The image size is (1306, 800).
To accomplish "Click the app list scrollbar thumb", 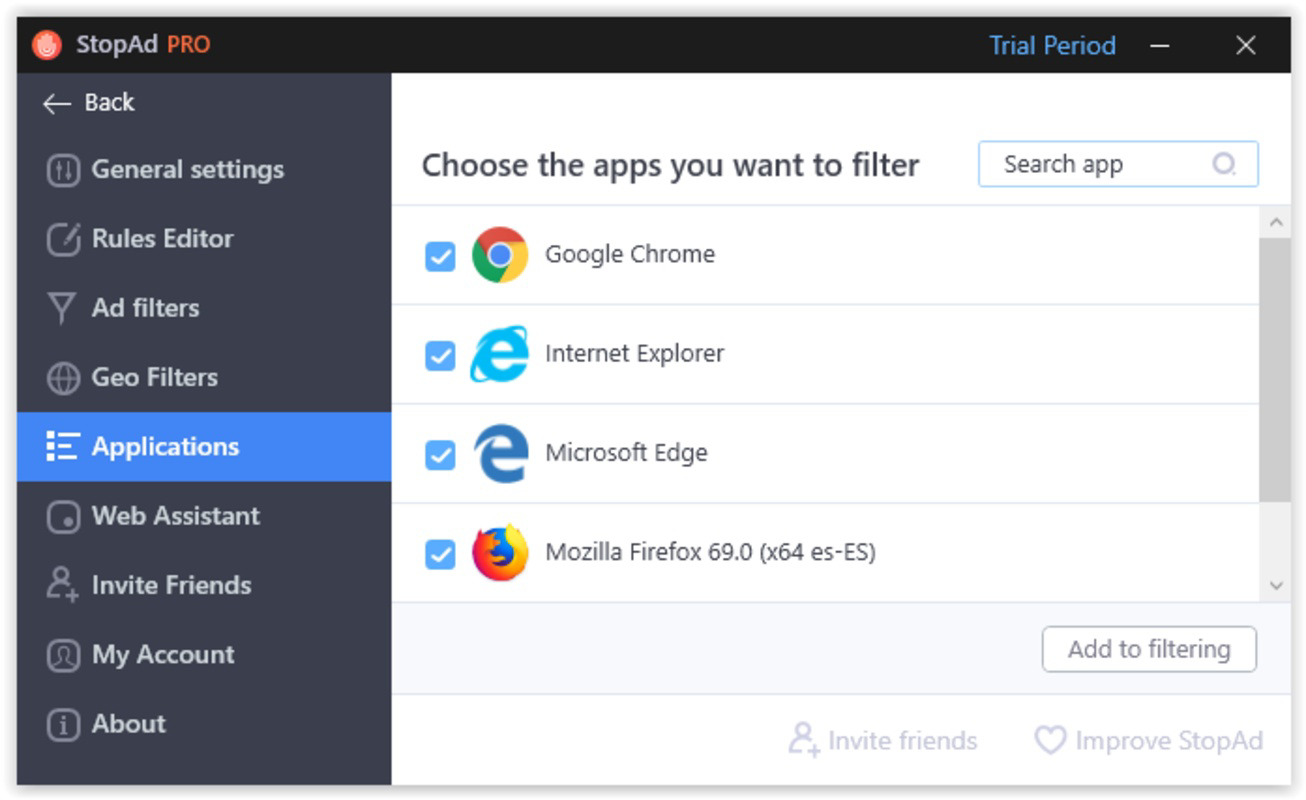I will (1275, 371).
